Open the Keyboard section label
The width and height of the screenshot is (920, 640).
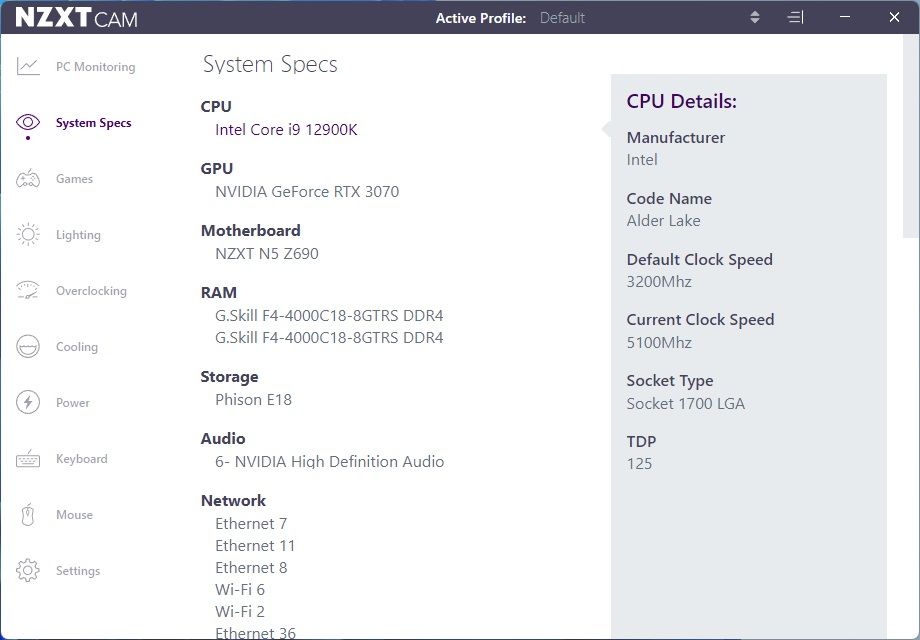tap(82, 459)
